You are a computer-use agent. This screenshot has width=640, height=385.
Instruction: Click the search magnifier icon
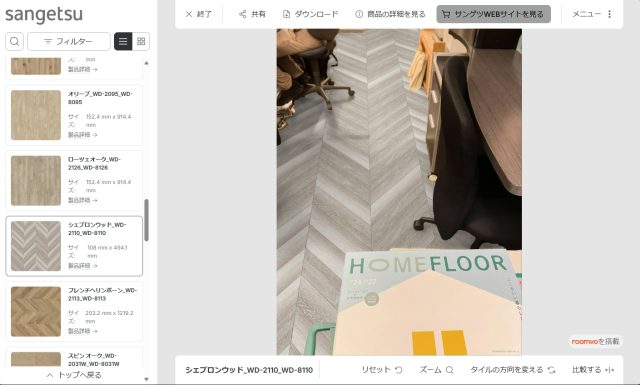(x=14, y=41)
